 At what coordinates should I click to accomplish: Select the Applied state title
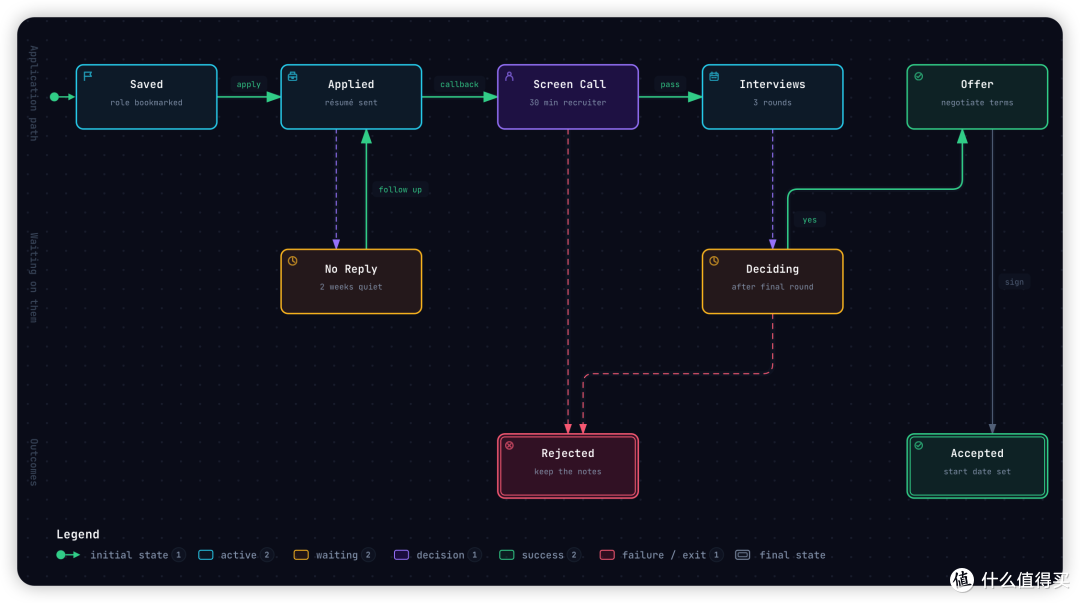tap(351, 84)
